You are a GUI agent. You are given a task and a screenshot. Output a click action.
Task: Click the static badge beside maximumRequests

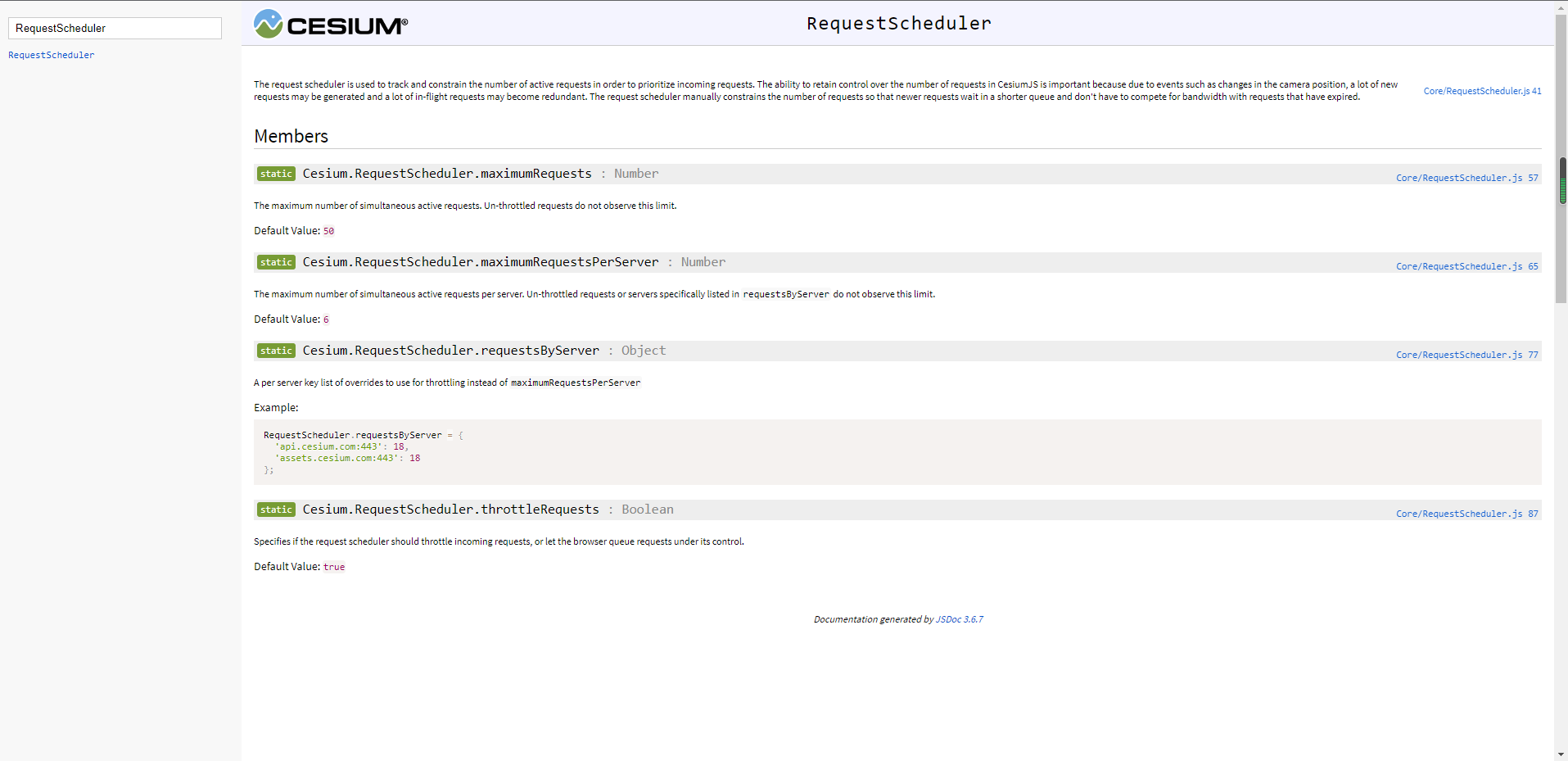pos(276,174)
